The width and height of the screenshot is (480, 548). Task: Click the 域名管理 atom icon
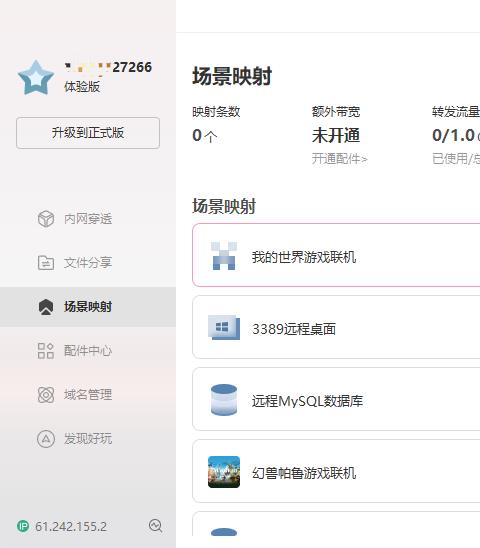[x=46, y=395]
